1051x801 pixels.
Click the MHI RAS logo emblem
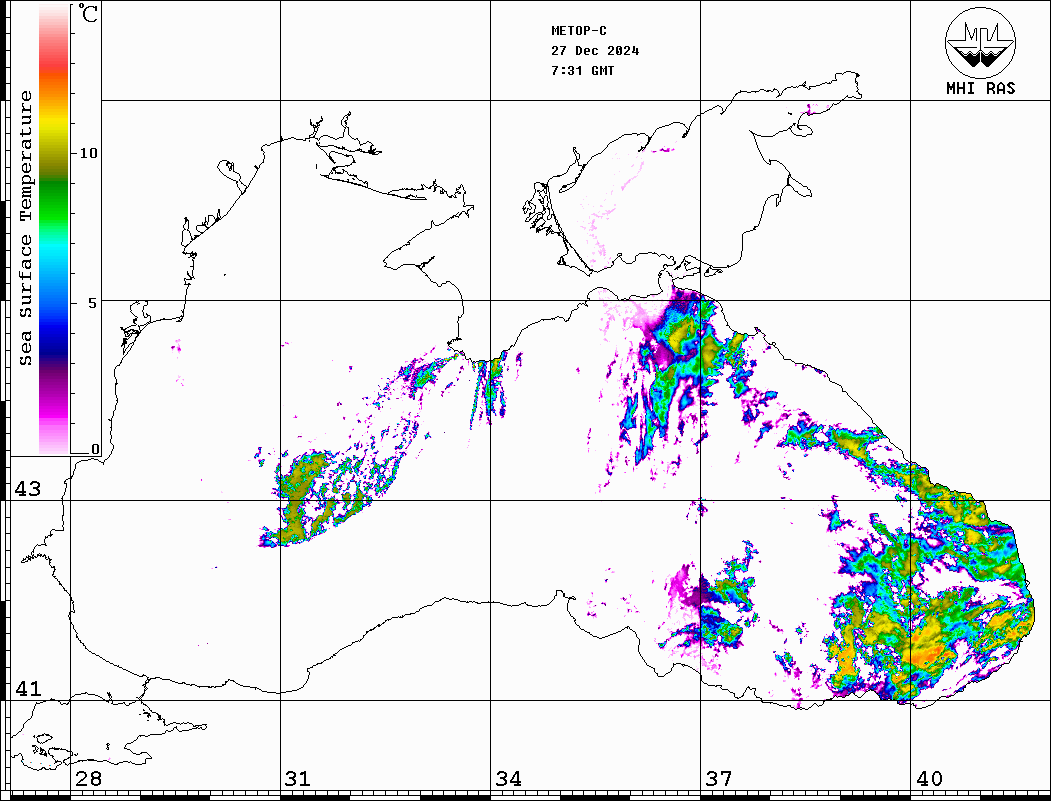click(x=981, y=42)
